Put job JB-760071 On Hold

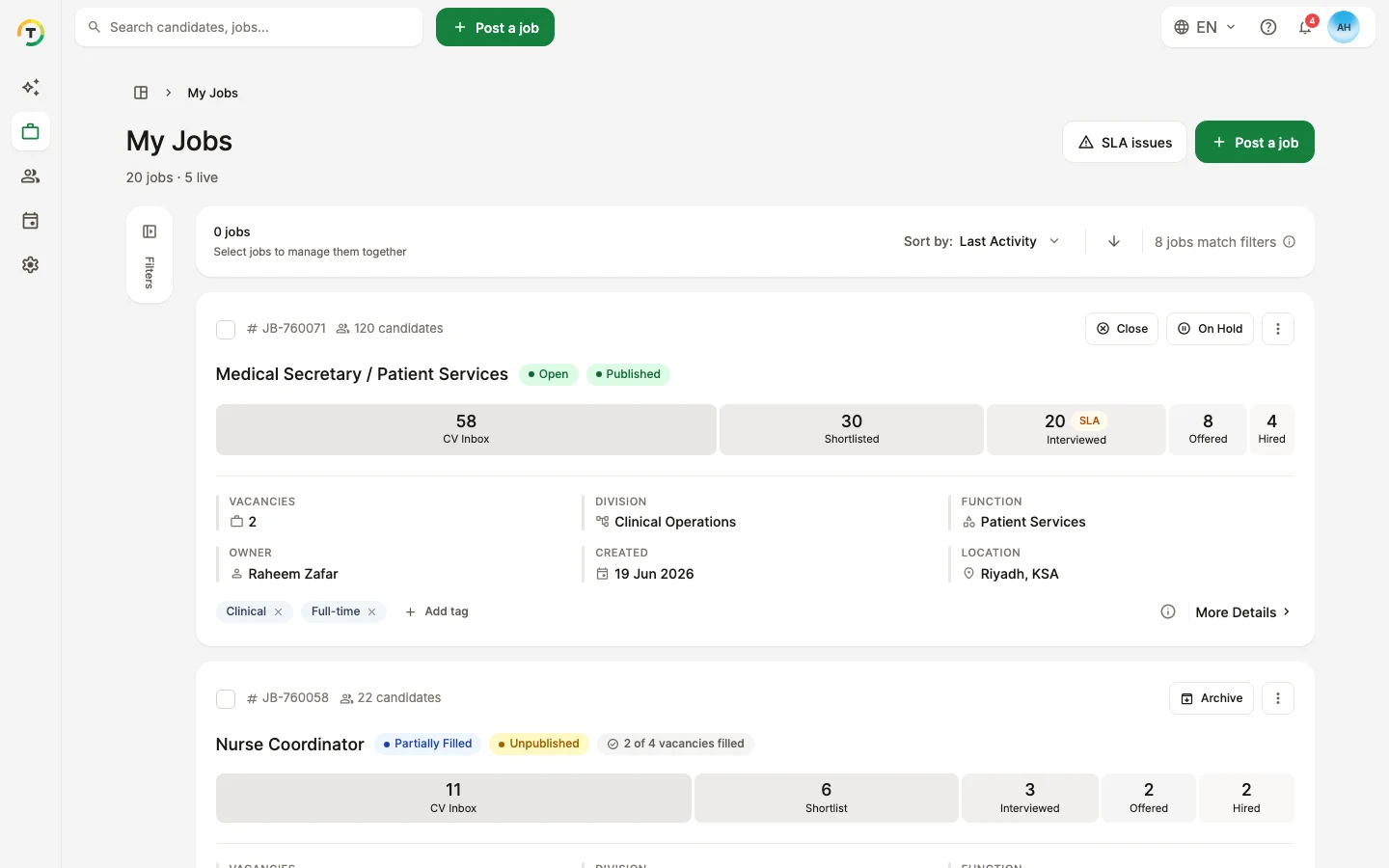pyautogui.click(x=1210, y=329)
